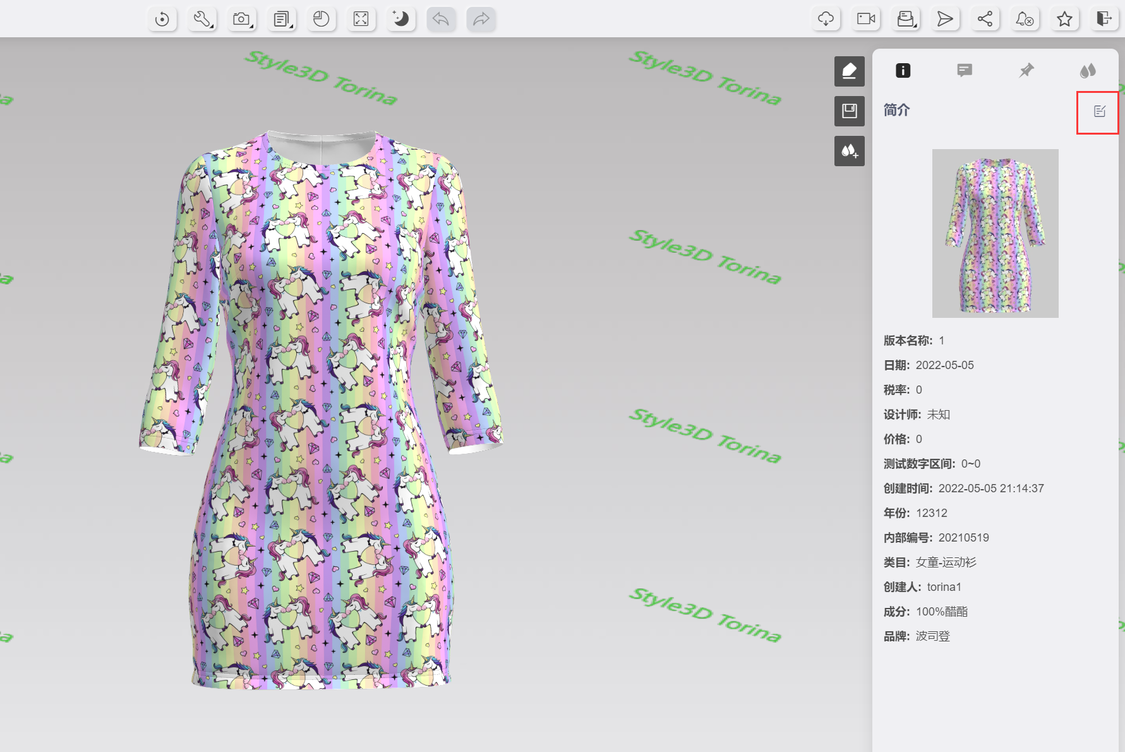Click the redo arrow button

tap(481, 19)
